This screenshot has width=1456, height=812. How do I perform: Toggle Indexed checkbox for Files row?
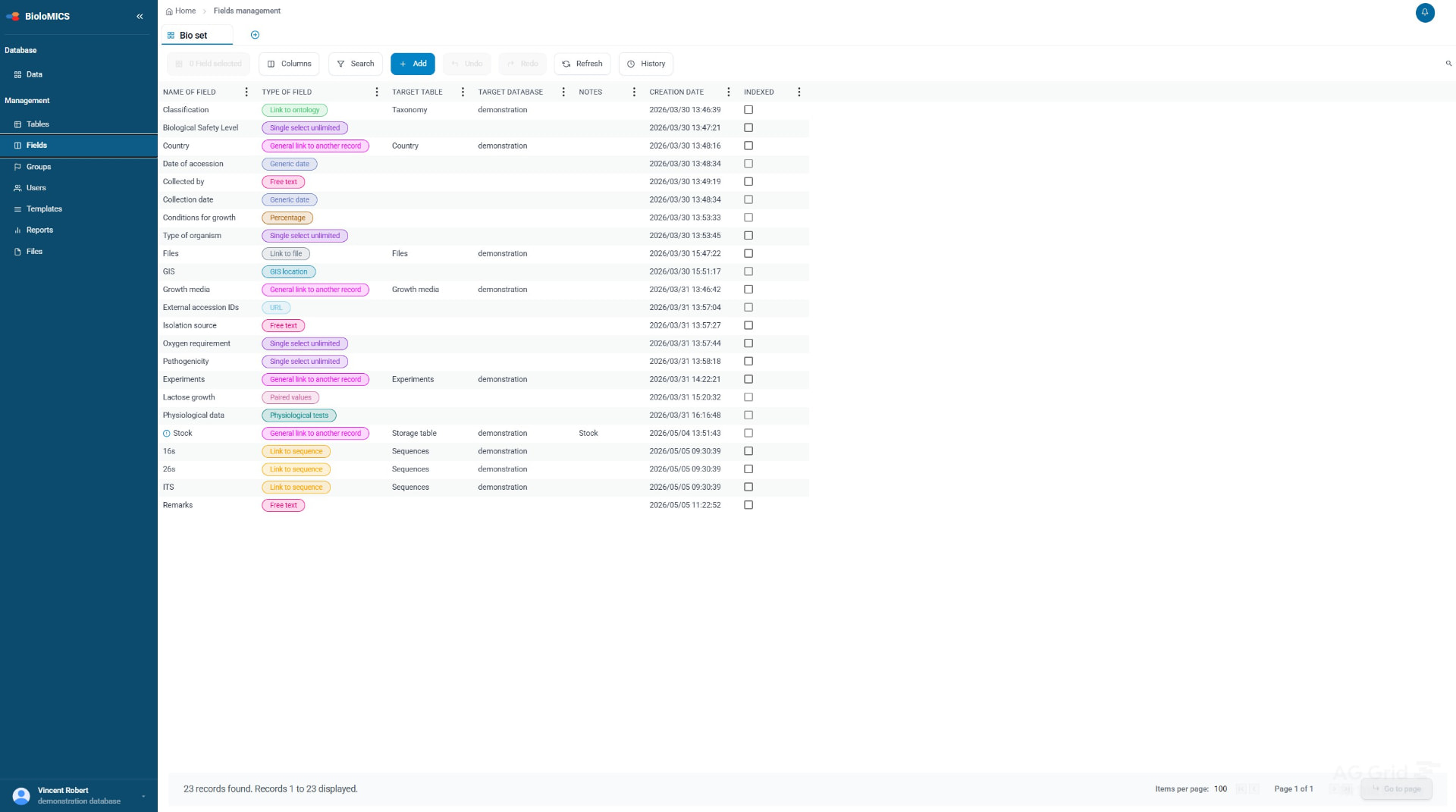click(748, 254)
